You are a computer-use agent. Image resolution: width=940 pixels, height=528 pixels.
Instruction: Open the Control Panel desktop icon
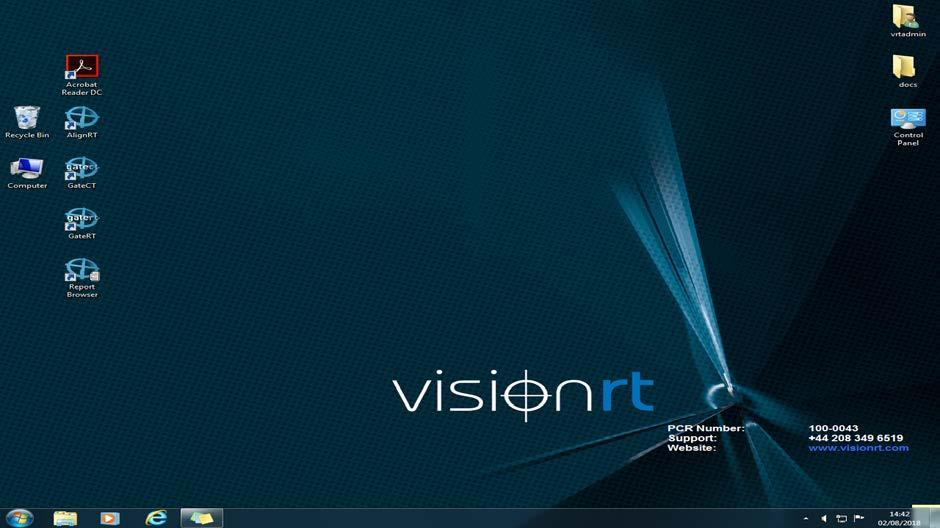pos(908,126)
